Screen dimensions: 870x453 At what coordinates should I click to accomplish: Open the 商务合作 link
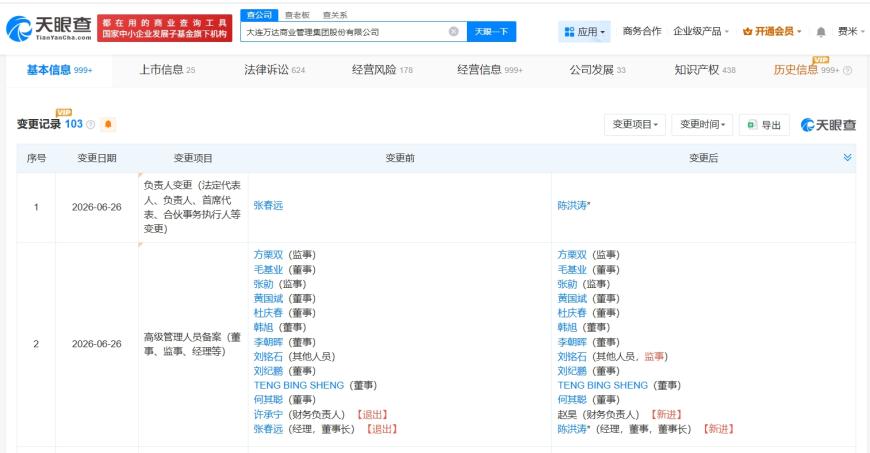pos(642,32)
